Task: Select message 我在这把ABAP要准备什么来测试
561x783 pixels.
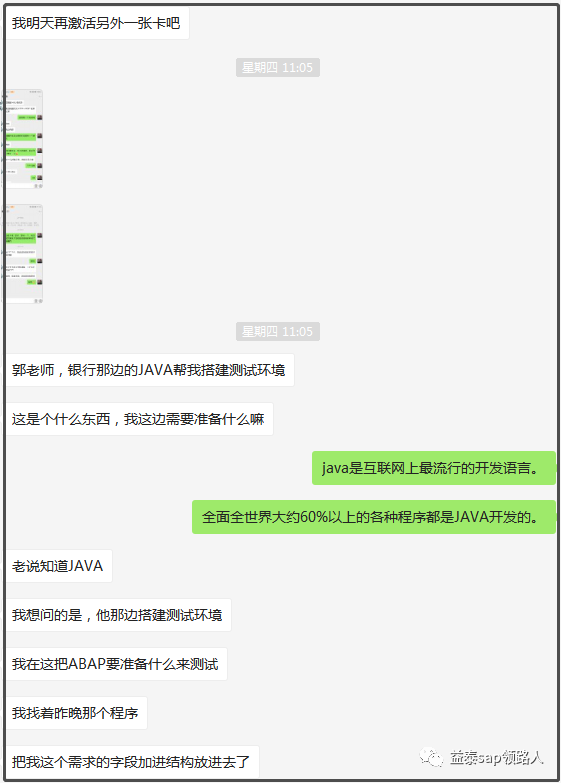Action: pyautogui.click(x=116, y=664)
